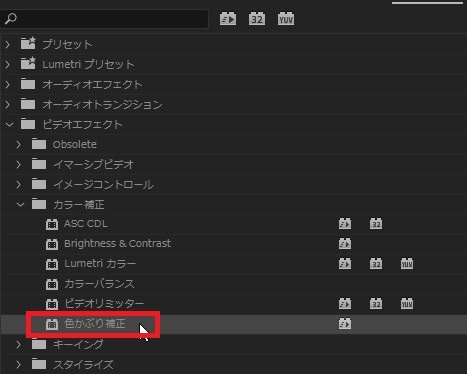467x374 pixels.
Task: Select the 色かぶり補正 effect name
Action: [95, 323]
